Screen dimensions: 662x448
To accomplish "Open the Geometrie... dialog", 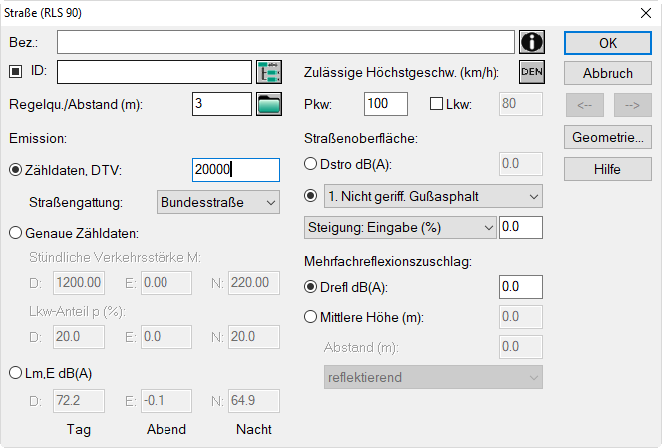I will point(608,137).
